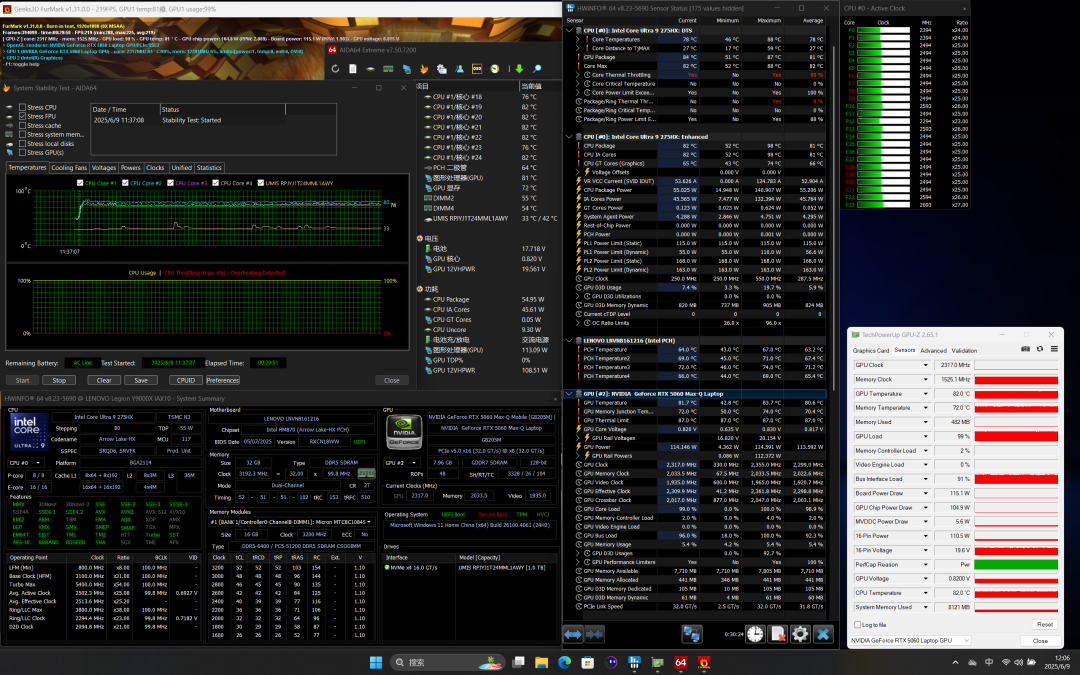Screen dimensions: 1080x675
Task: Switch to Voltages tab in stability test
Action: (x=104, y=167)
